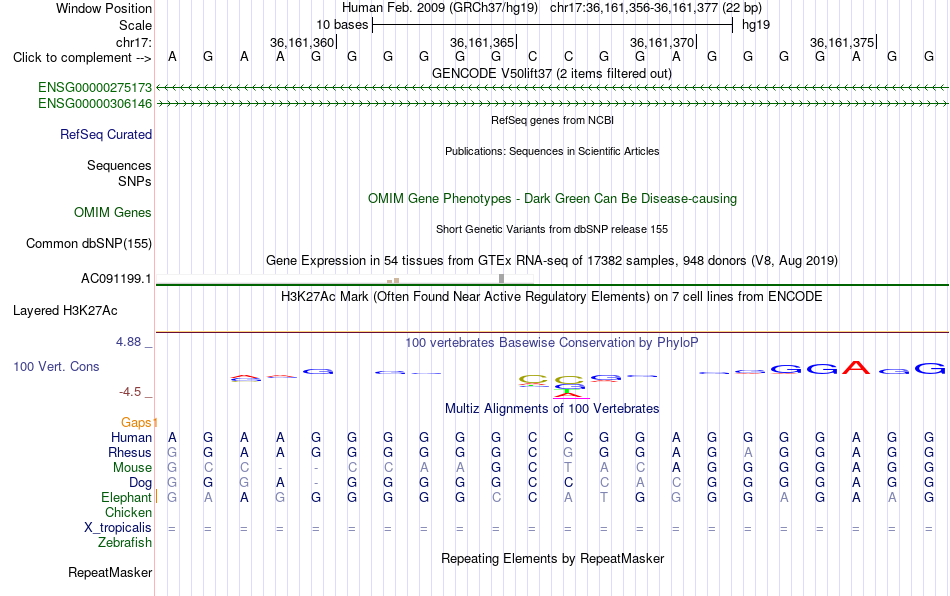Image resolution: width=950 pixels, height=596 pixels.
Task: Open the Layered H3K27Ac track label
Action: [x=65, y=311]
